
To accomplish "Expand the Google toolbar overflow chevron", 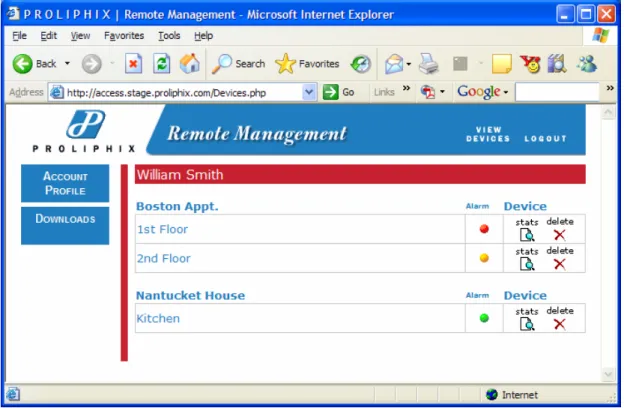I will (x=610, y=88).
